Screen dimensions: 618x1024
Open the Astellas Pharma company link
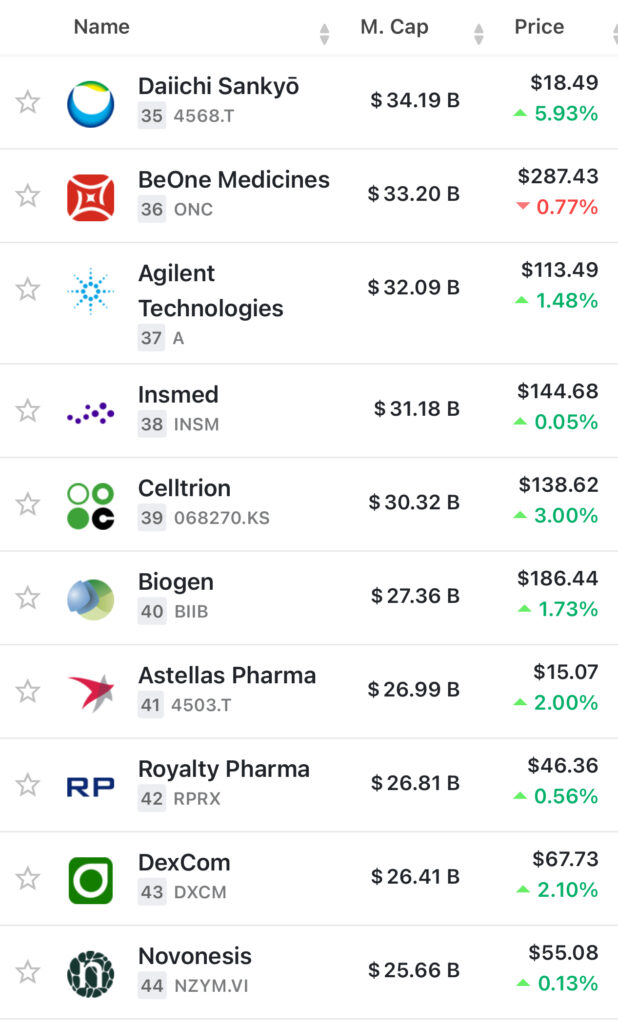pyautogui.click(x=227, y=675)
